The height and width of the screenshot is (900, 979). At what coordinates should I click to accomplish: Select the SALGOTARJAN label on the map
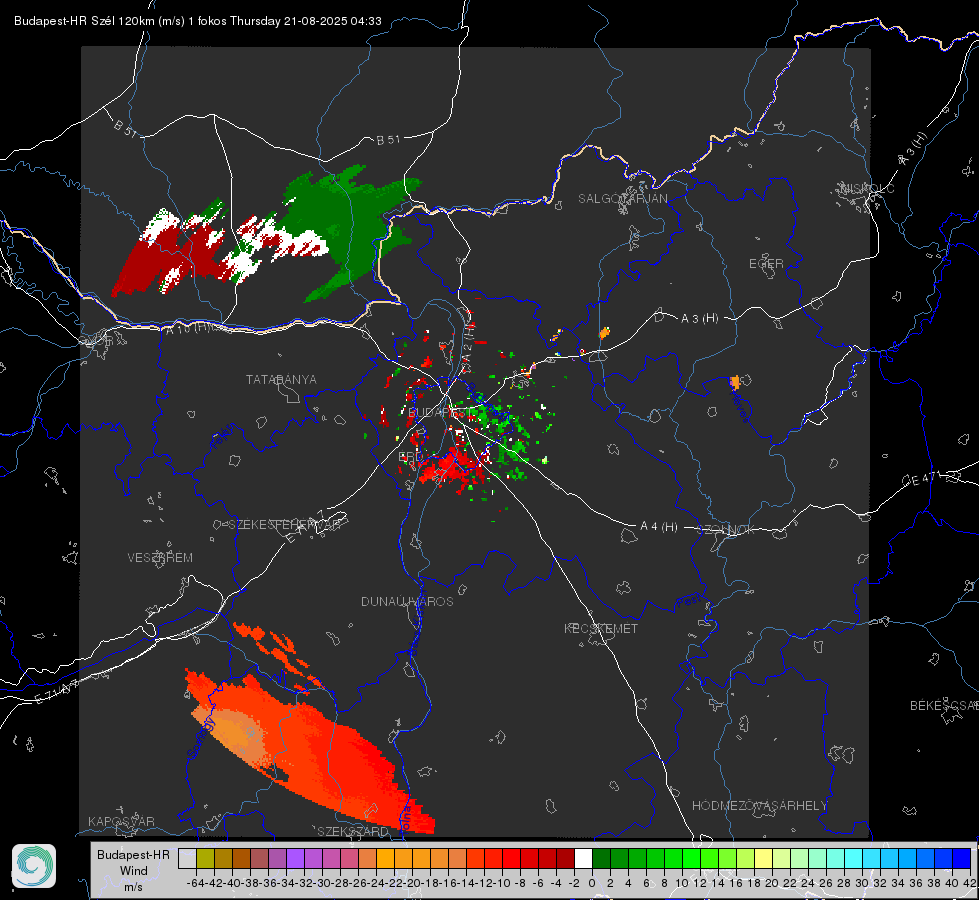click(622, 199)
